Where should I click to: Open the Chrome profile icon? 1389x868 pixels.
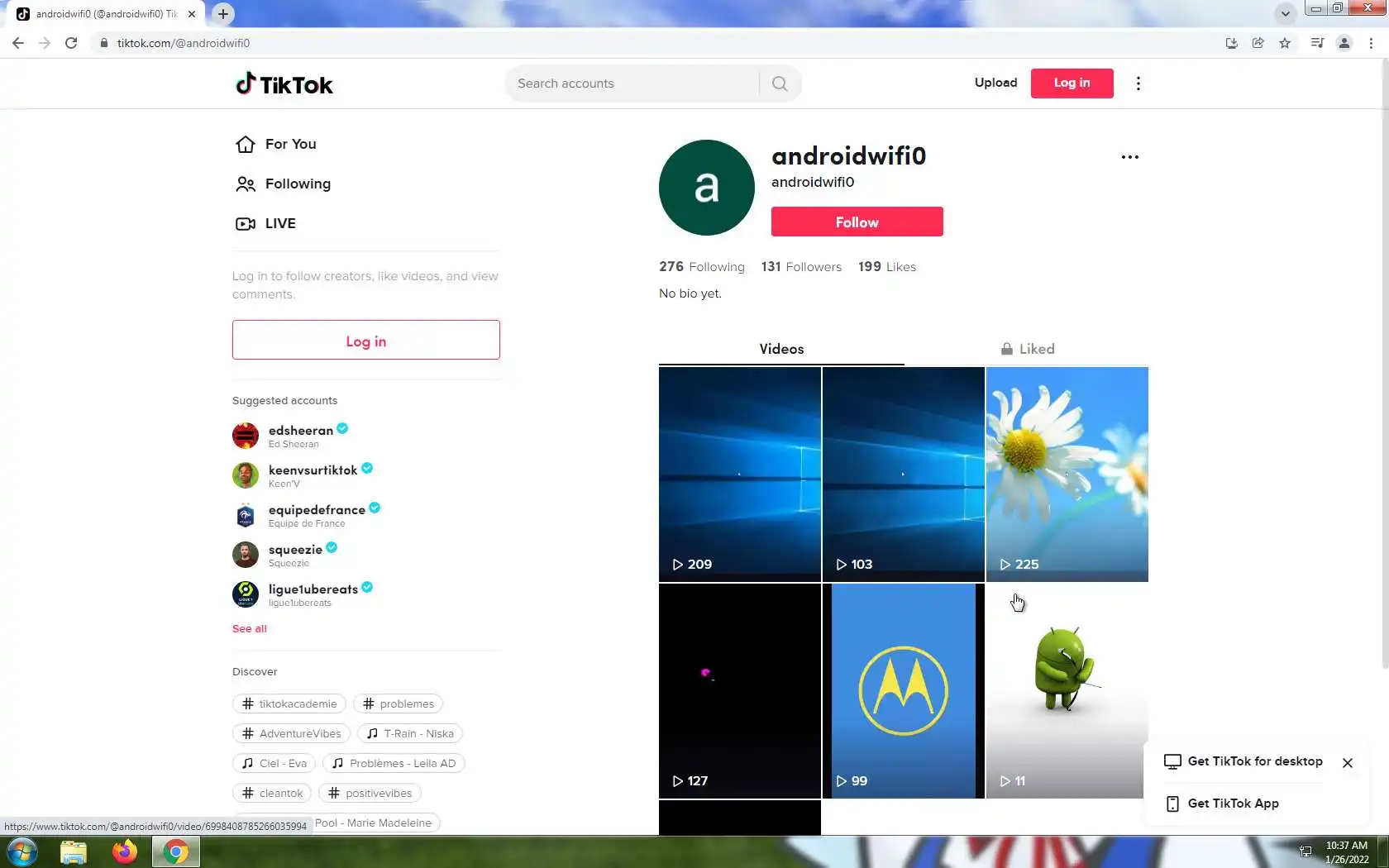pyautogui.click(x=1344, y=43)
